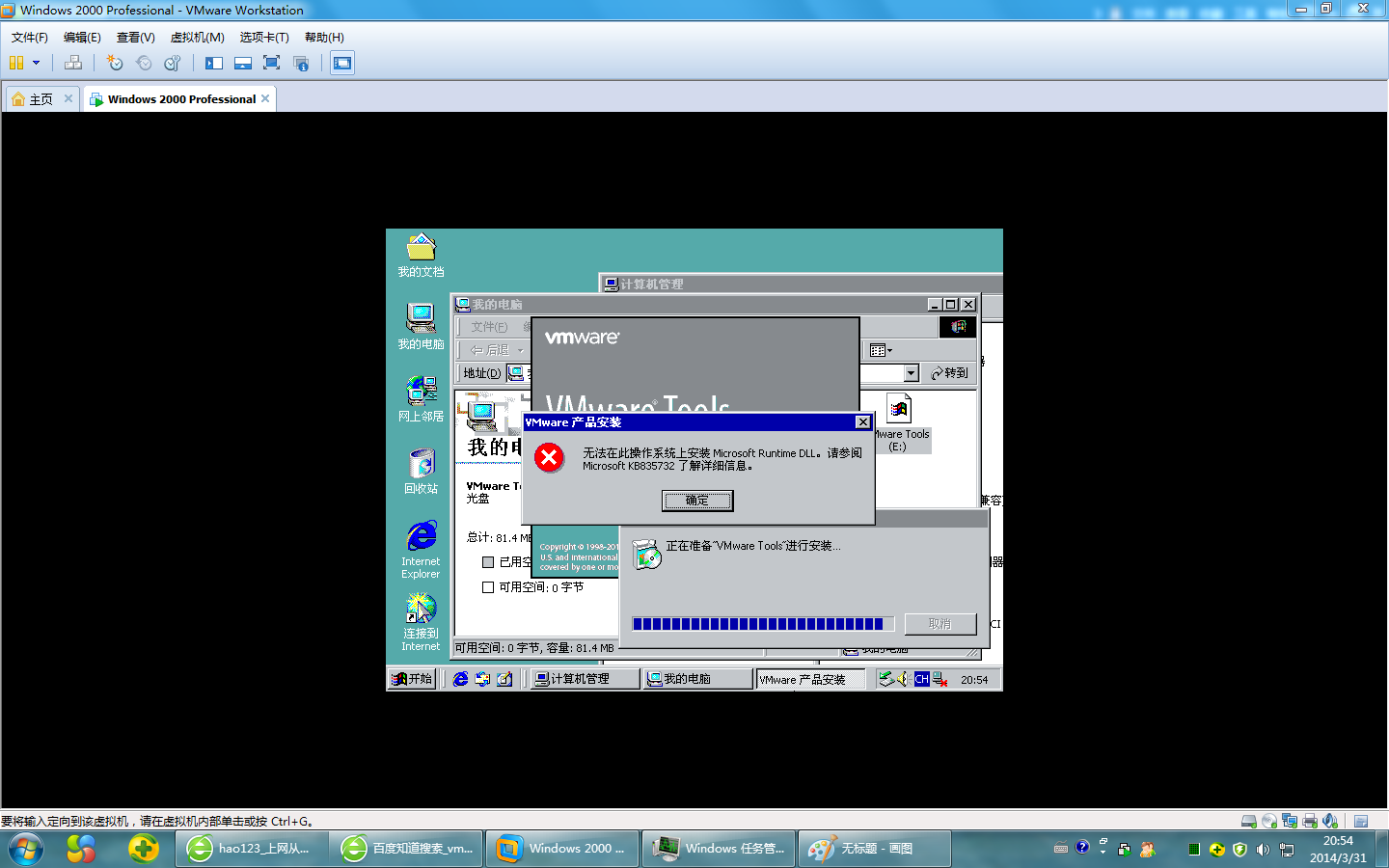1389x868 pixels.
Task: Click the guest tray network disconnected icon
Action: pyautogui.click(x=940, y=679)
